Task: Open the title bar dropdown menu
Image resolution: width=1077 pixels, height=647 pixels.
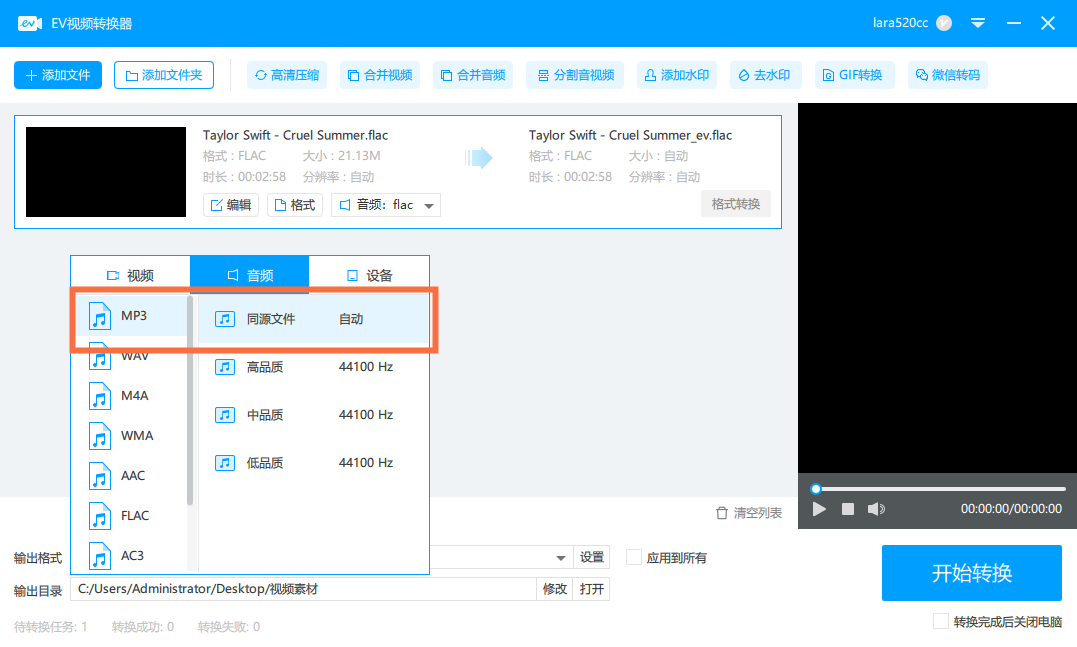Action: pyautogui.click(x=978, y=23)
